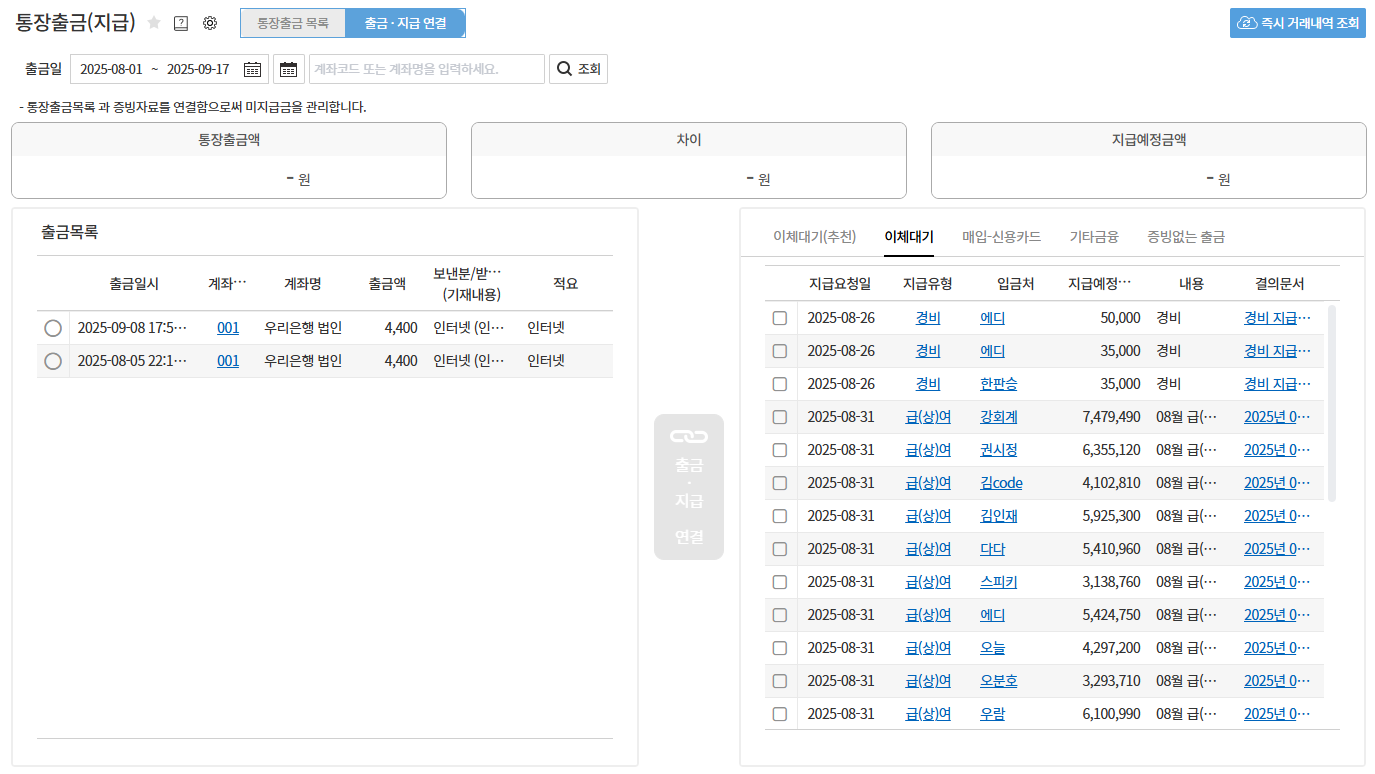Click the favorite star icon beside the title
The width and height of the screenshot is (1375, 774).
(x=154, y=23)
